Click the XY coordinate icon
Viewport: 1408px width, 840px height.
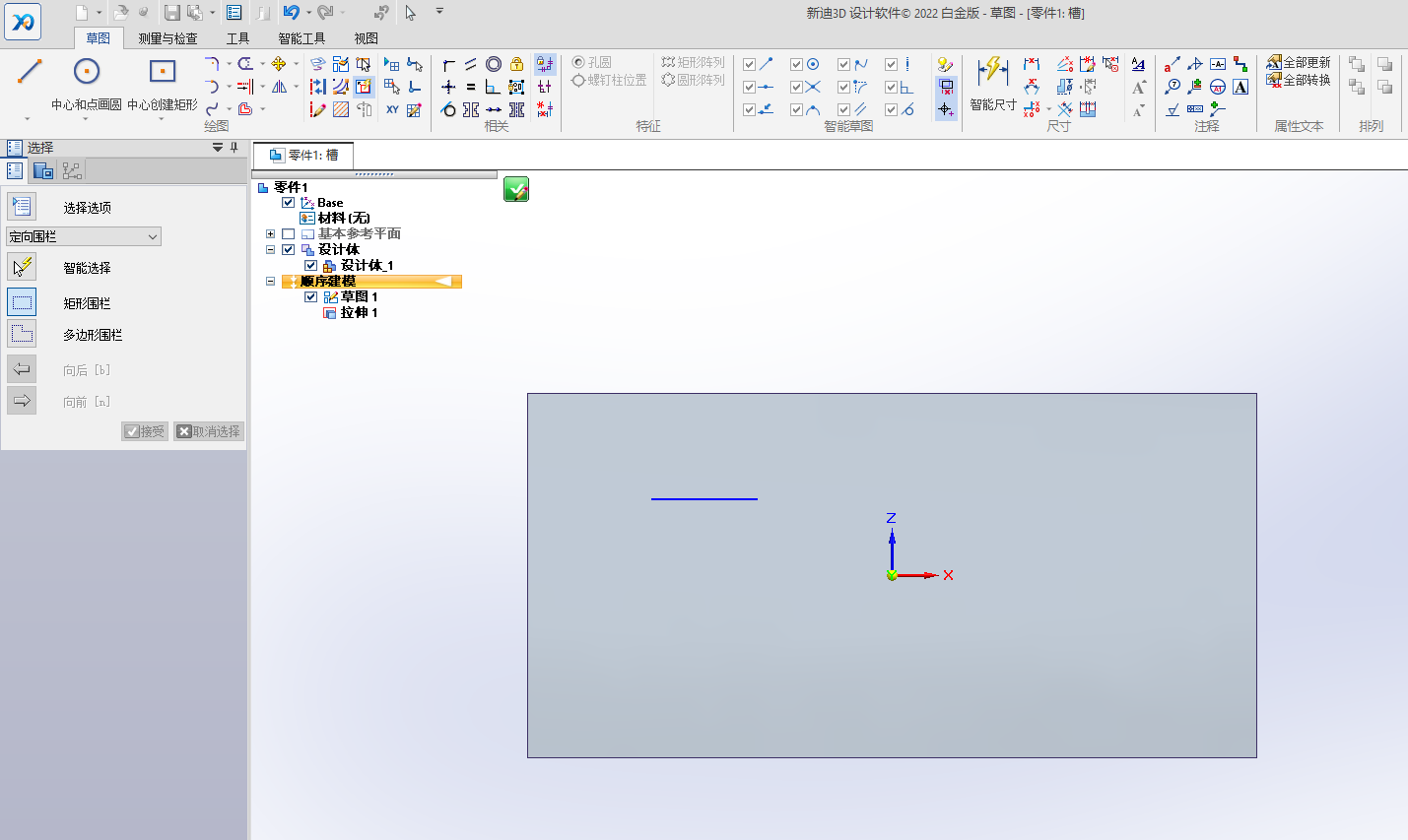[x=392, y=109]
